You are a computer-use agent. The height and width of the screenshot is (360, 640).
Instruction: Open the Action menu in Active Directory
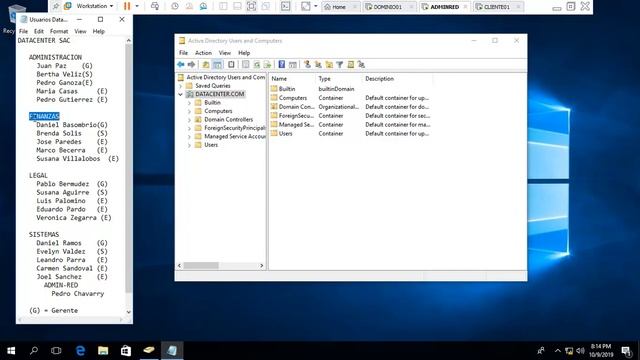tap(203, 53)
